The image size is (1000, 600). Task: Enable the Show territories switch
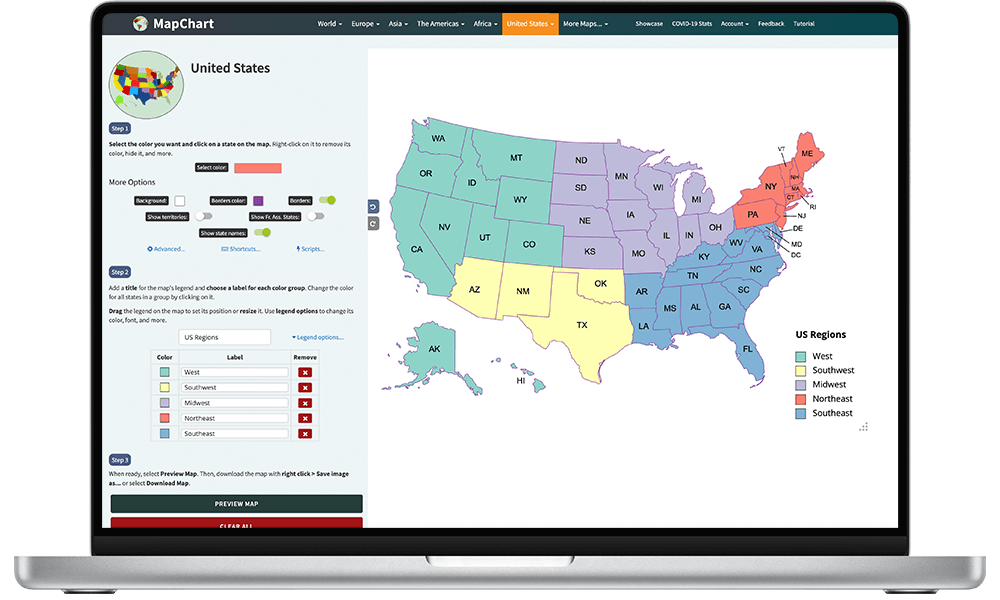203,216
